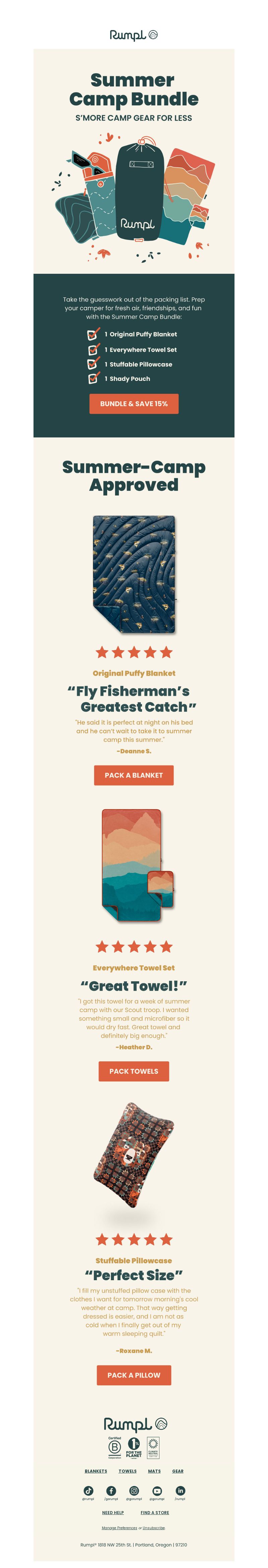Open the Towels footer menu link
268x1568 pixels.
click(x=127, y=1471)
